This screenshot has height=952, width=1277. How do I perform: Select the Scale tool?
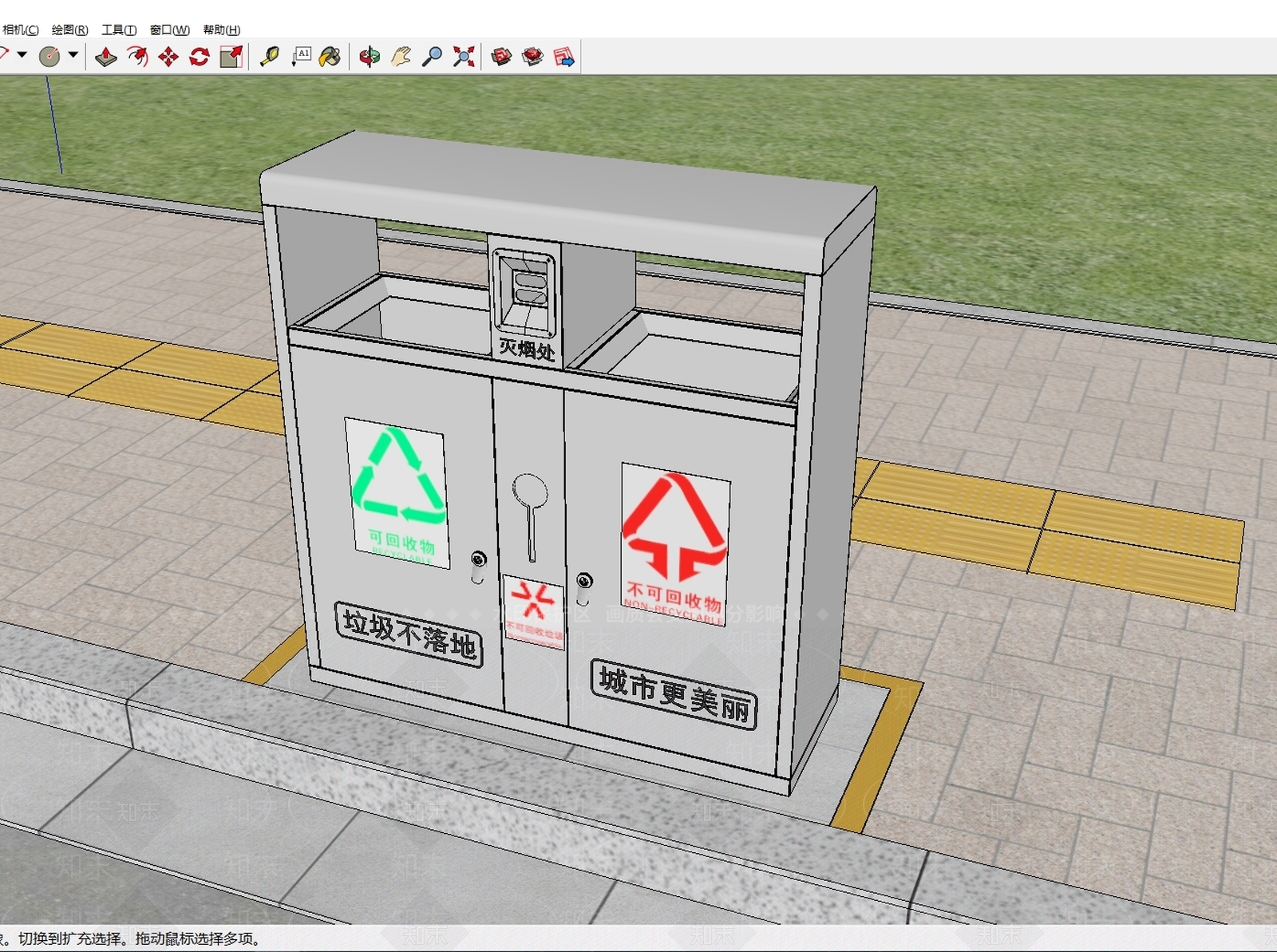[231, 57]
